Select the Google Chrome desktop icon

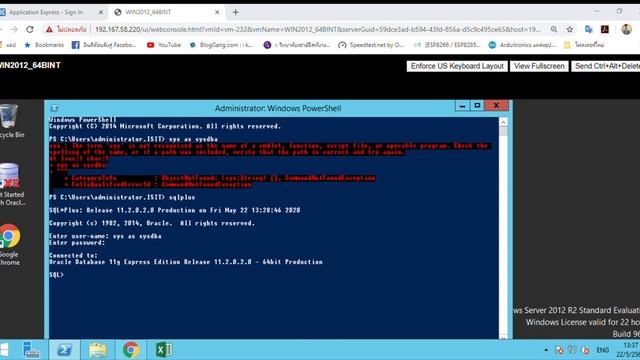[10, 244]
